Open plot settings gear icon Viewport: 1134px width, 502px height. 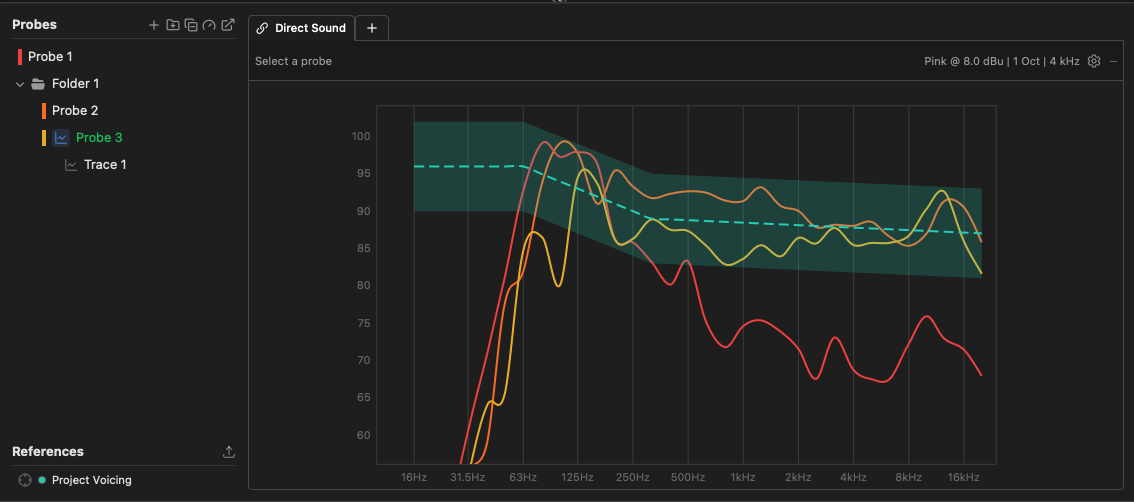[1094, 61]
